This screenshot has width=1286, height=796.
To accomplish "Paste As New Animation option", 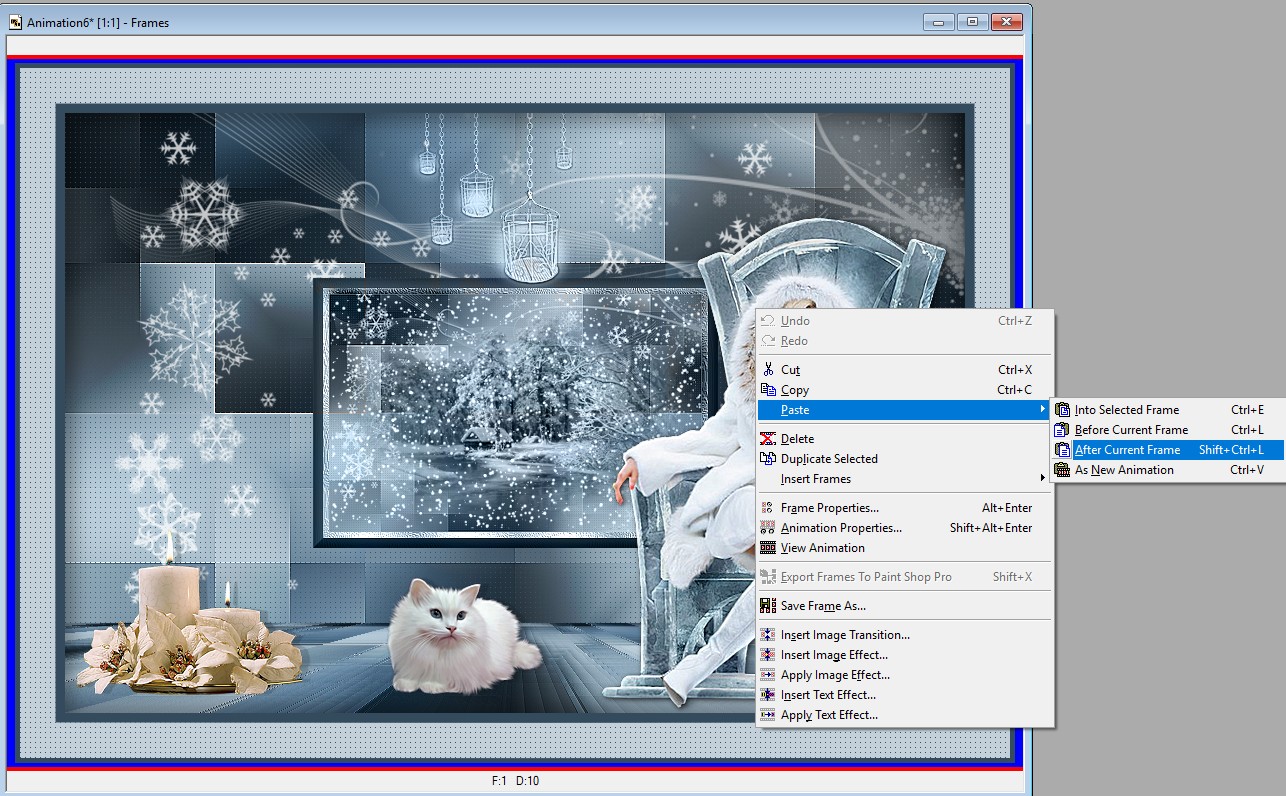I will [1168, 470].
